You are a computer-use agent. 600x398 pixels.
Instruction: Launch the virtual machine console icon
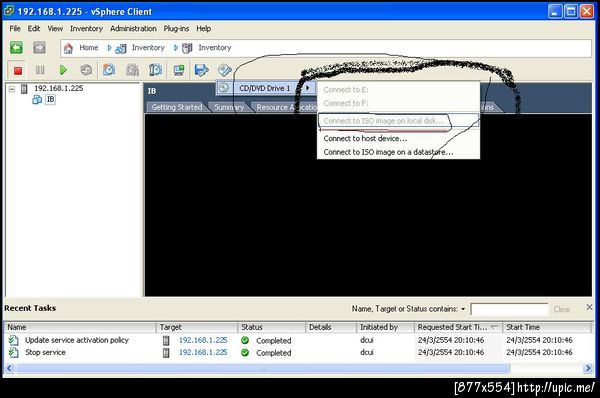click(x=179, y=70)
